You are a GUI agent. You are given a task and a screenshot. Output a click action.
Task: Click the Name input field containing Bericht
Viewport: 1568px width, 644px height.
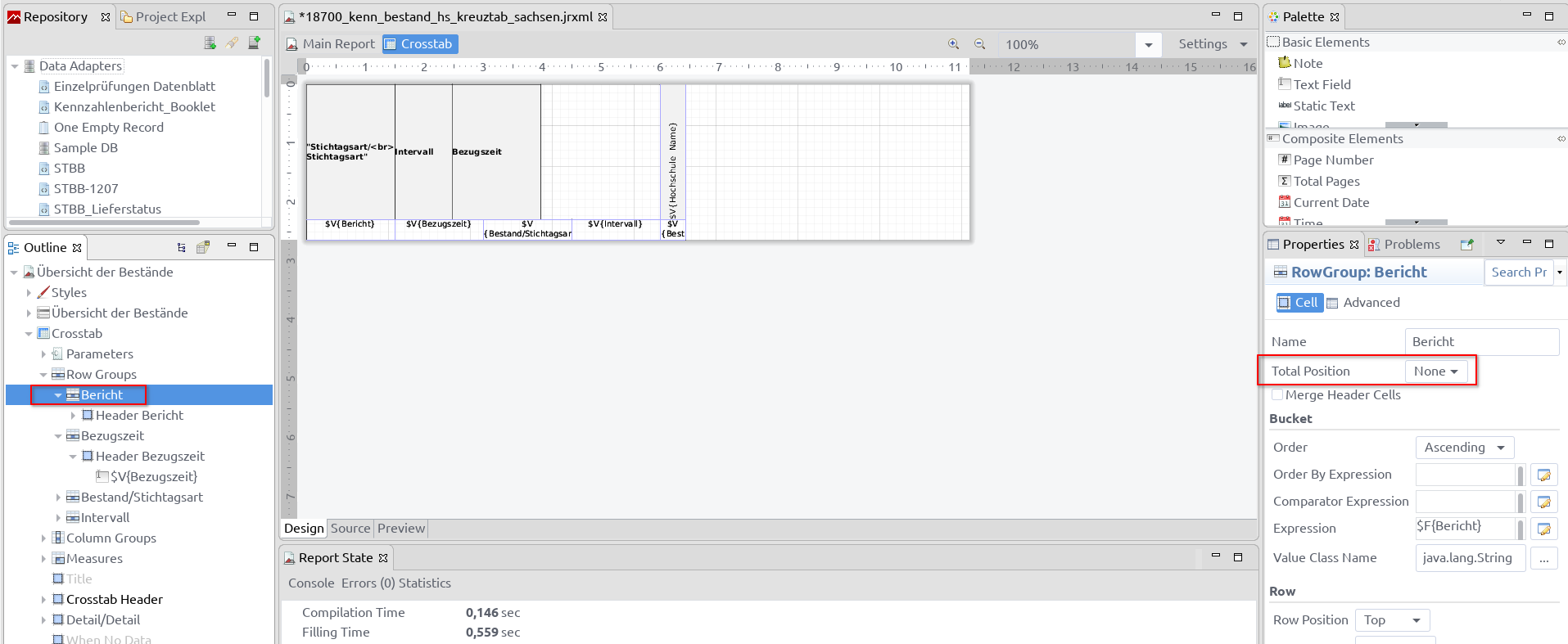[1481, 342]
